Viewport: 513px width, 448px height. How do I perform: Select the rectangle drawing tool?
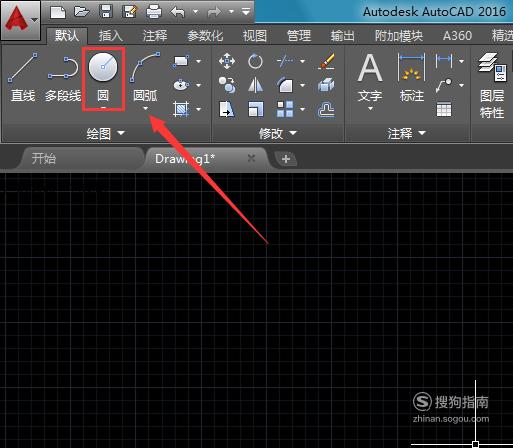tap(180, 61)
